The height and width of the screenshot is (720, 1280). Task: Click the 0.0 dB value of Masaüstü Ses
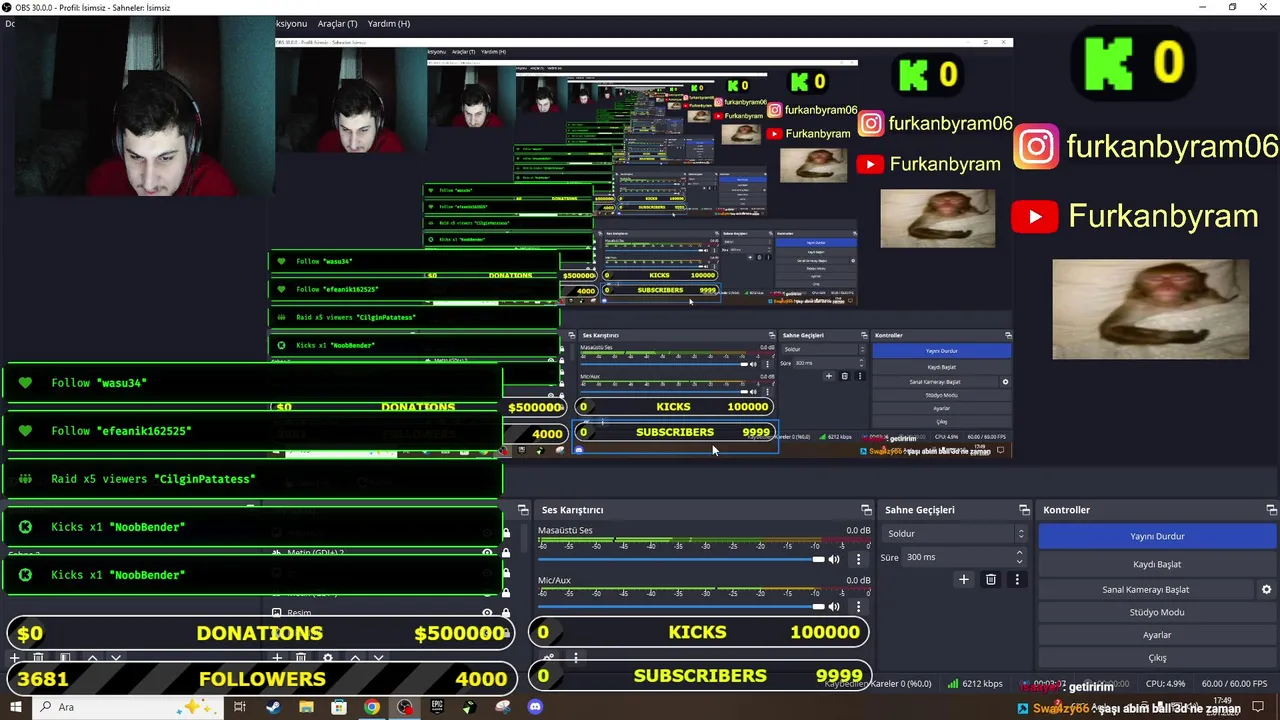coord(858,530)
